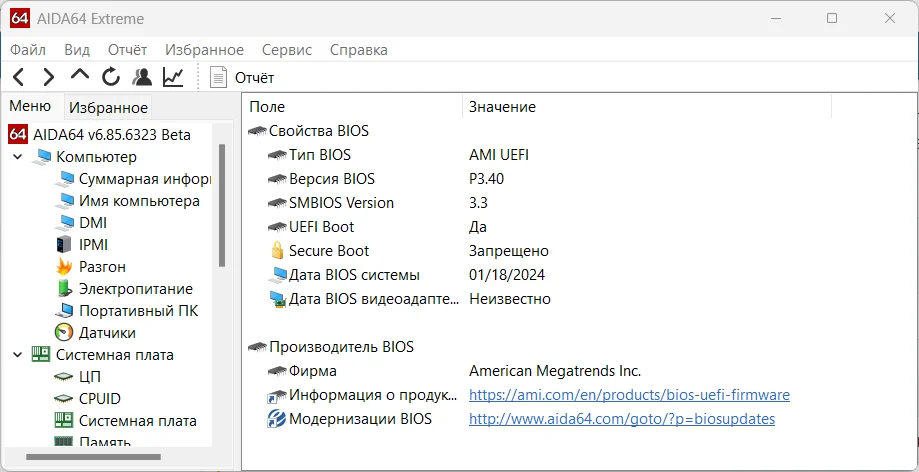
Task: Click the IPMI server icon
Action: pos(63,245)
